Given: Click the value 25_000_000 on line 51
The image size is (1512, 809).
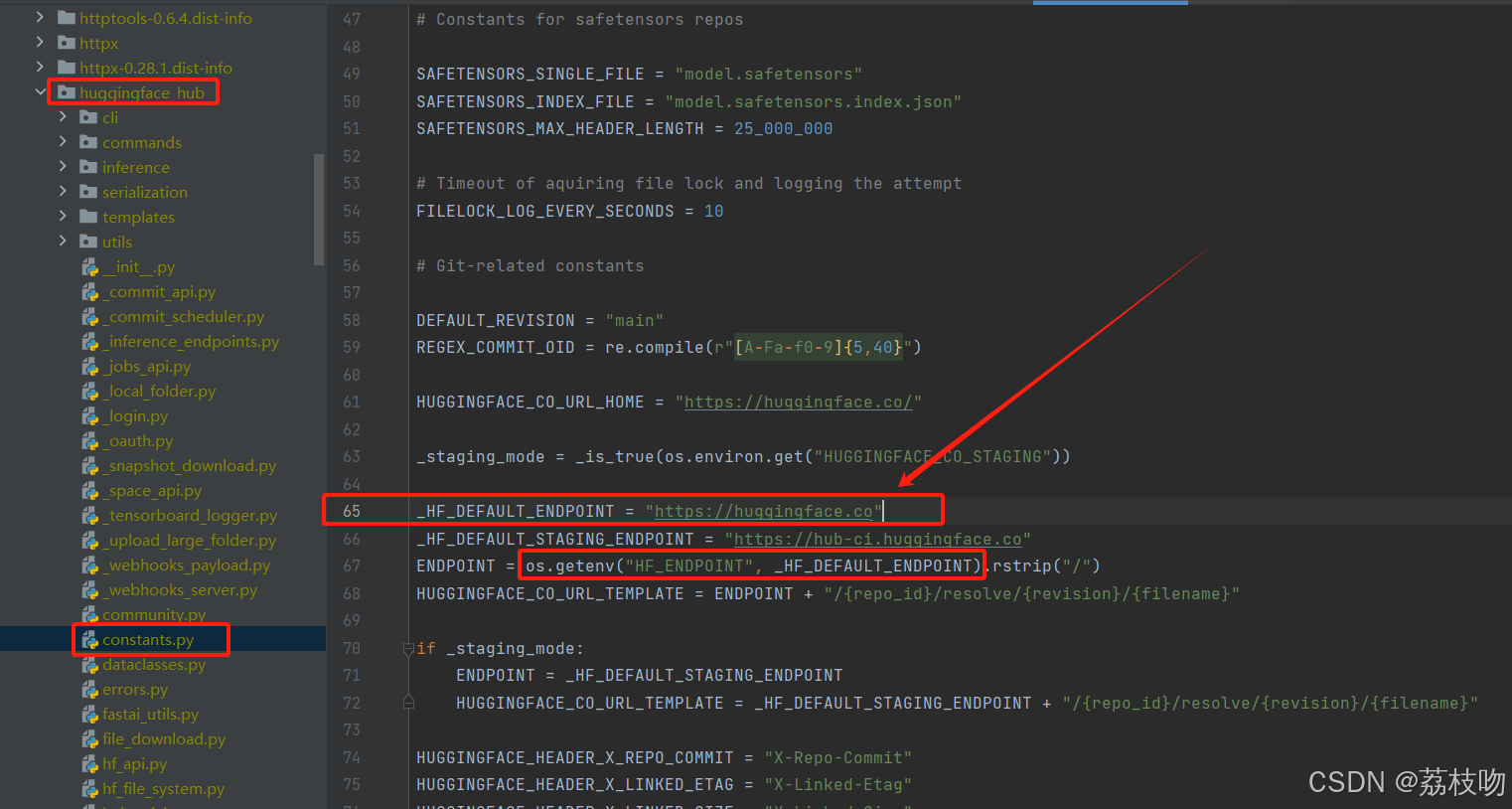Looking at the screenshot, I should pyautogui.click(x=784, y=128).
